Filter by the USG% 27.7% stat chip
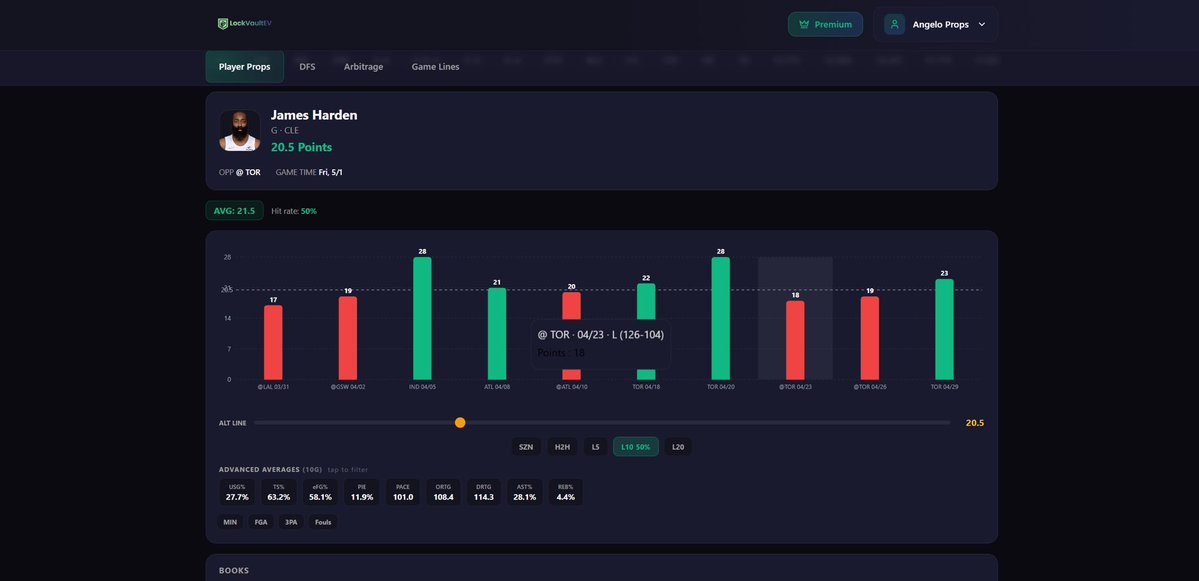 pyautogui.click(x=237, y=492)
